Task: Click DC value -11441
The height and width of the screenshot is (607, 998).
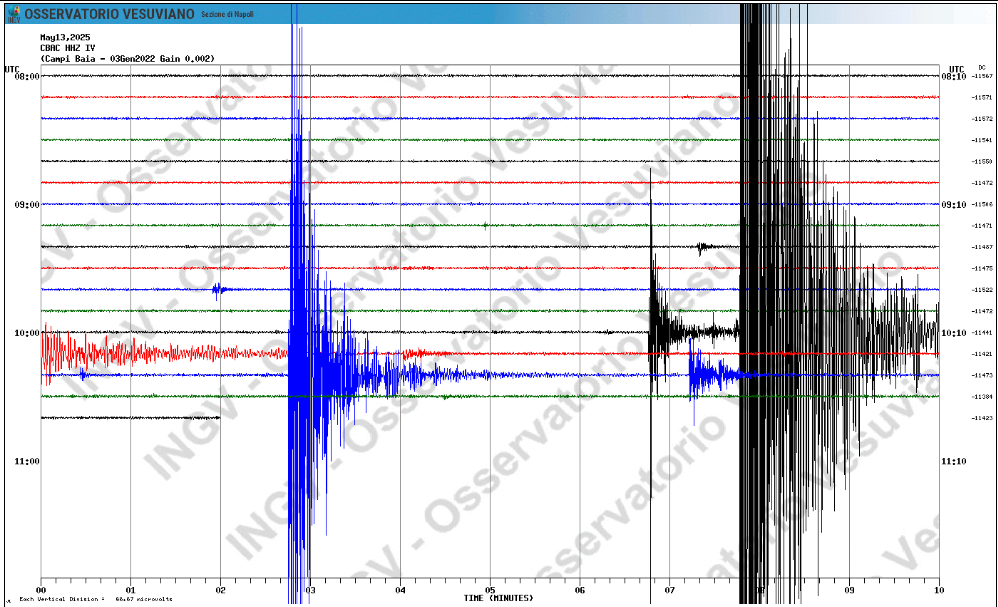Action: tap(982, 333)
